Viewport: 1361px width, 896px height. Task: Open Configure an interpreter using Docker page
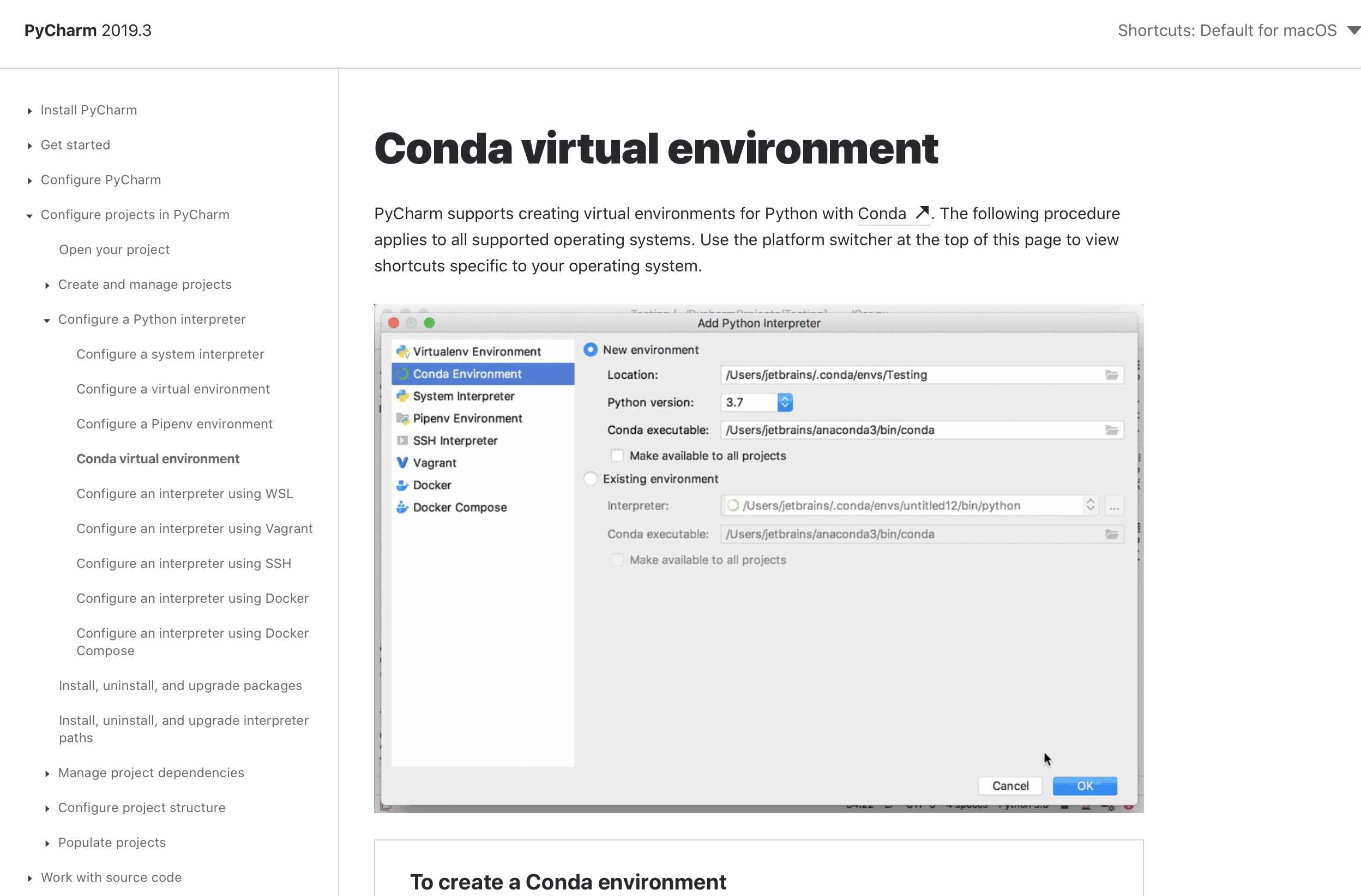192,598
